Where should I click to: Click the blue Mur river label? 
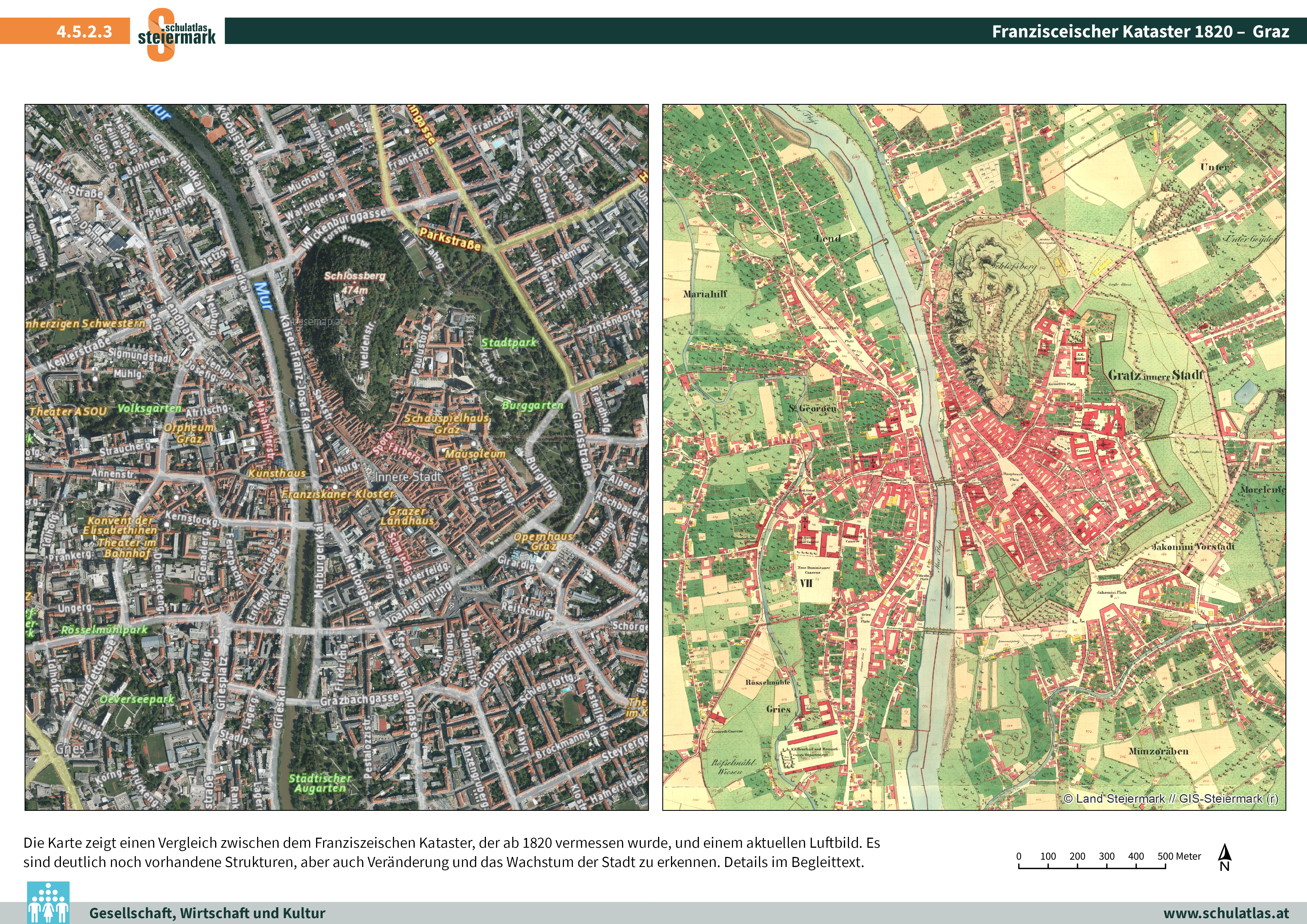263,296
